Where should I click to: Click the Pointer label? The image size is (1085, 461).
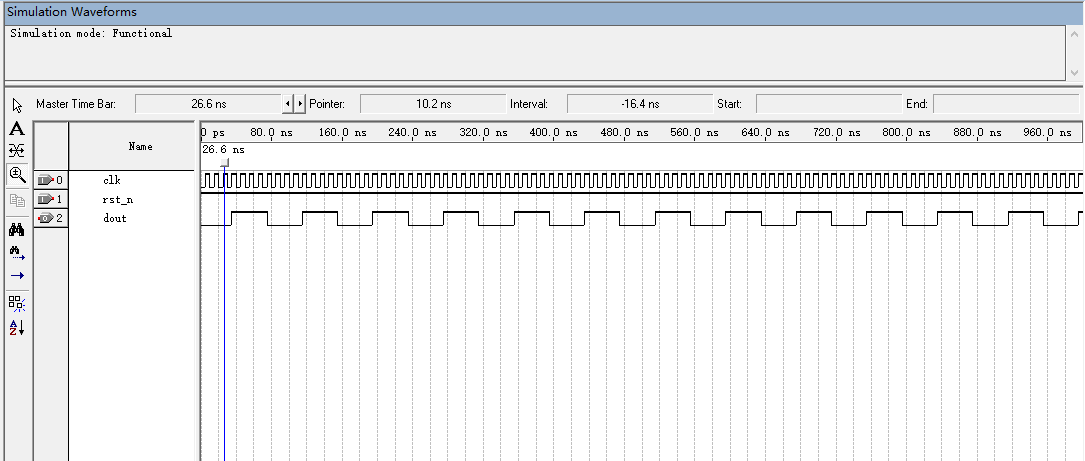[x=327, y=105]
